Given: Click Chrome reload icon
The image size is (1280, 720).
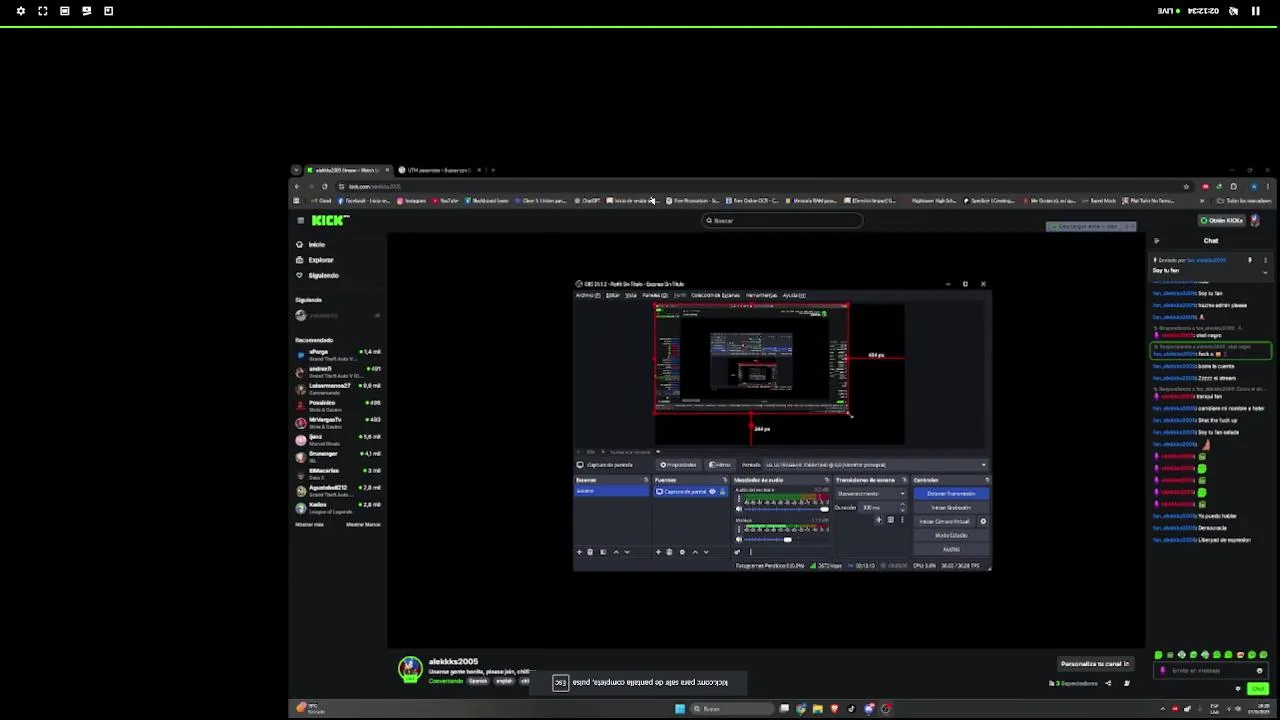Looking at the screenshot, I should (324, 186).
